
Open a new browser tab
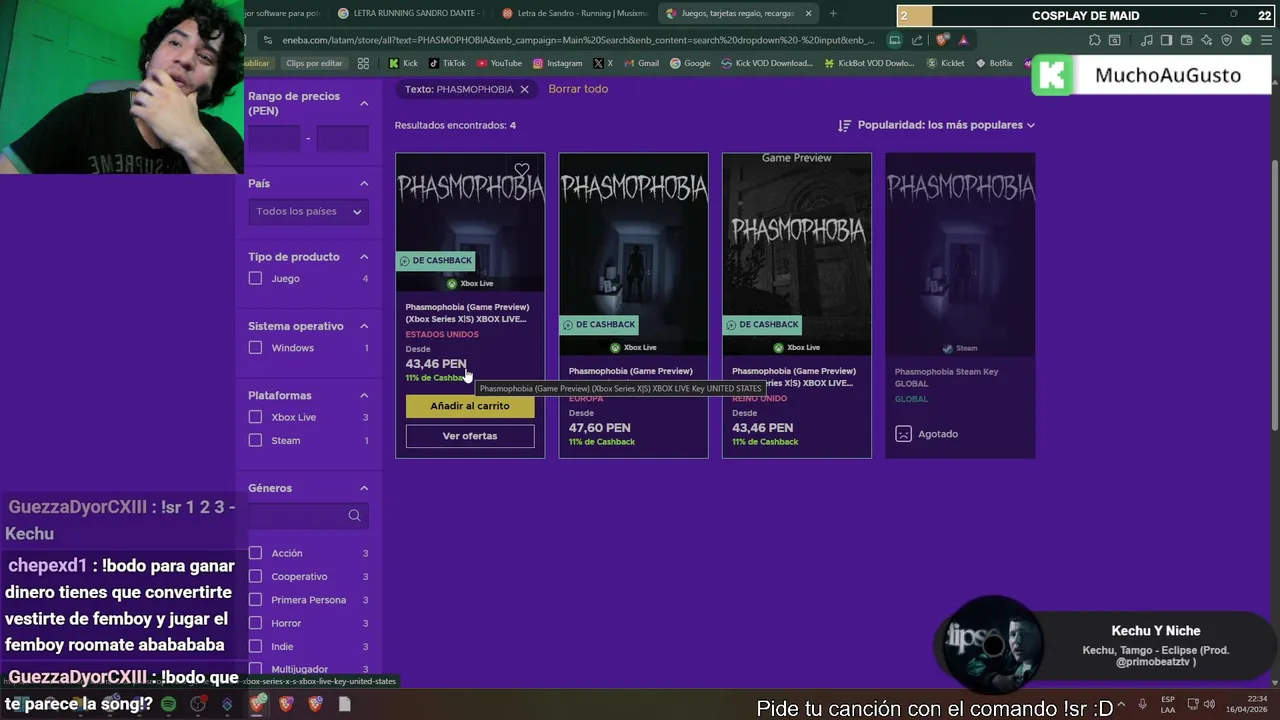coord(833,13)
